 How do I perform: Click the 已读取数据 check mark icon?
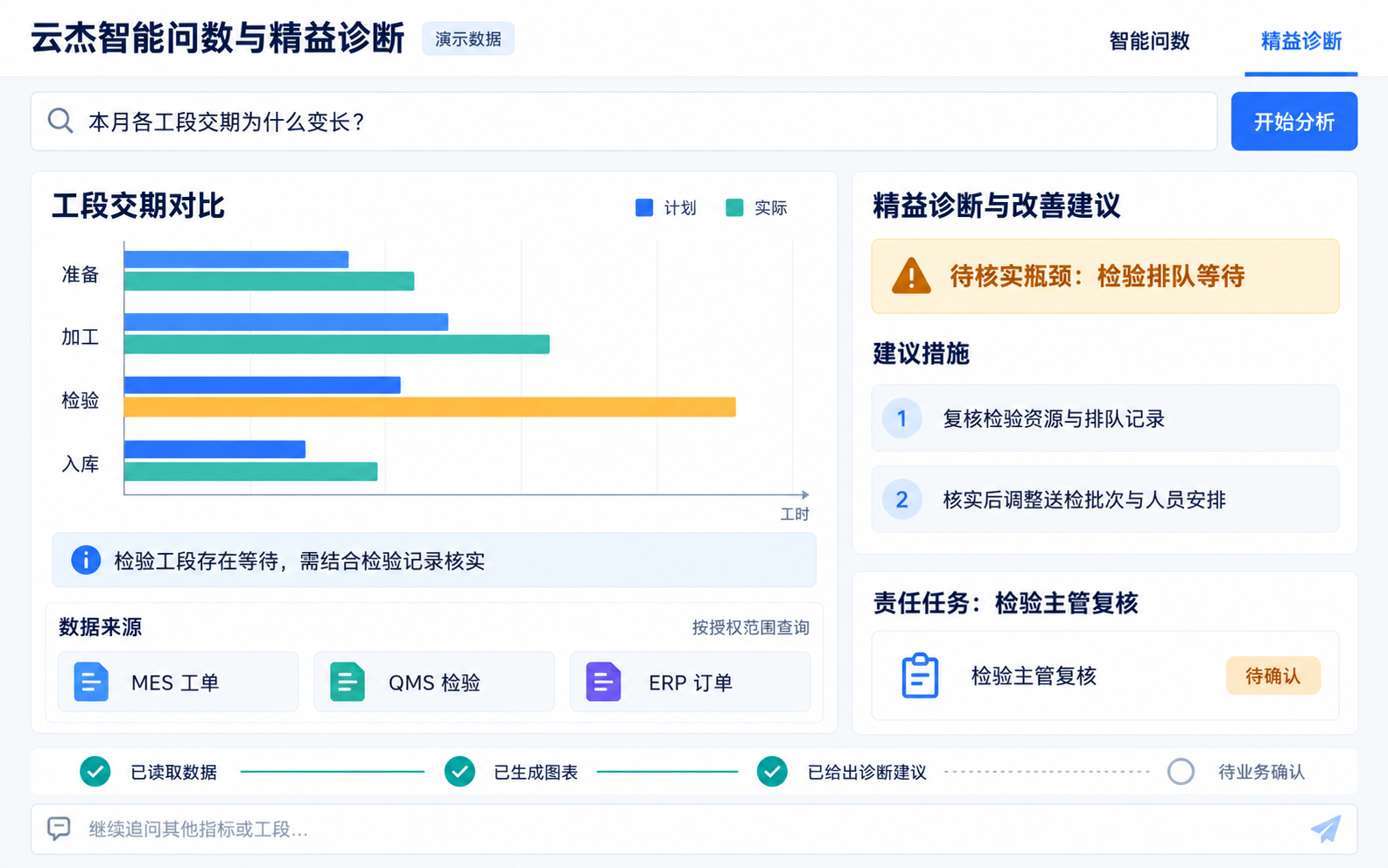pos(95,772)
